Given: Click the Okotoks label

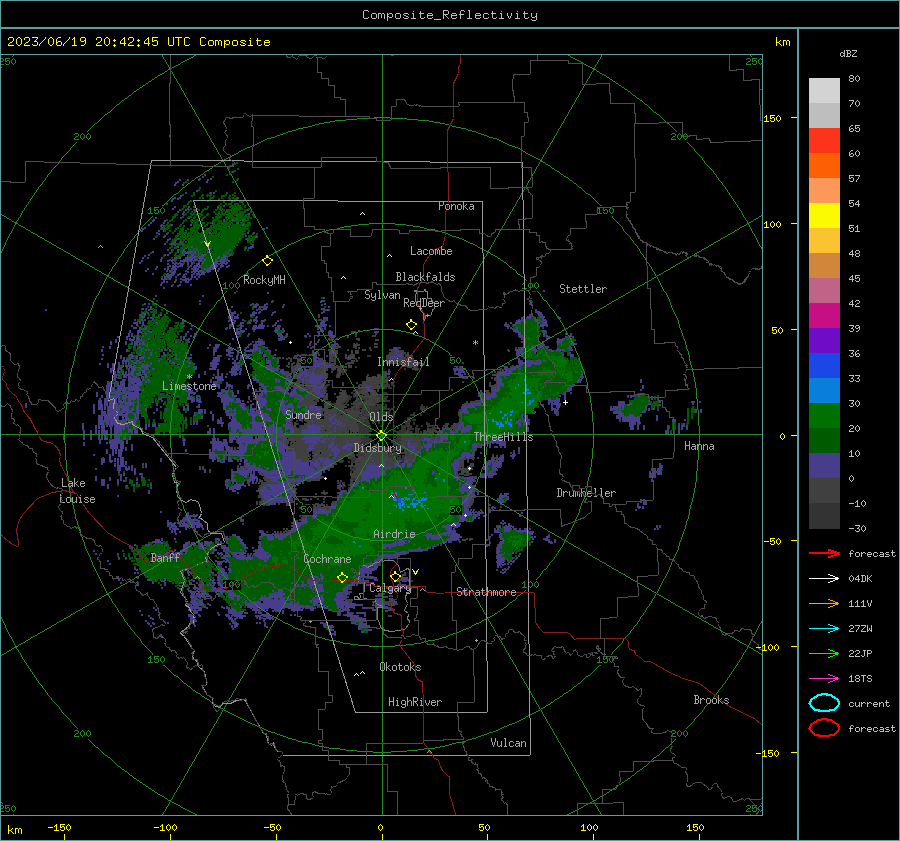Looking at the screenshot, I should pos(400,667).
